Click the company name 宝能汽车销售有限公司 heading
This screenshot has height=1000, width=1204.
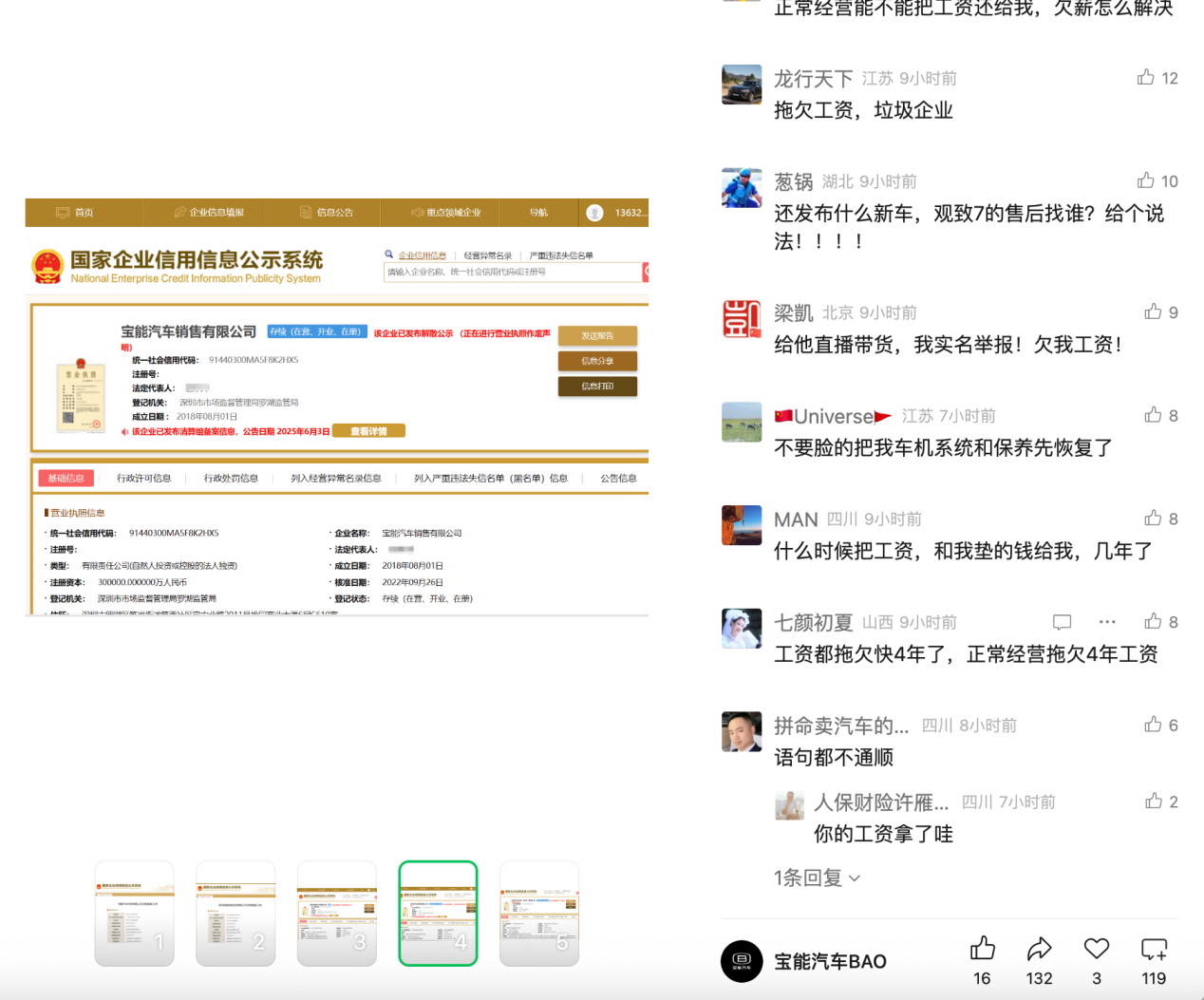(x=189, y=331)
